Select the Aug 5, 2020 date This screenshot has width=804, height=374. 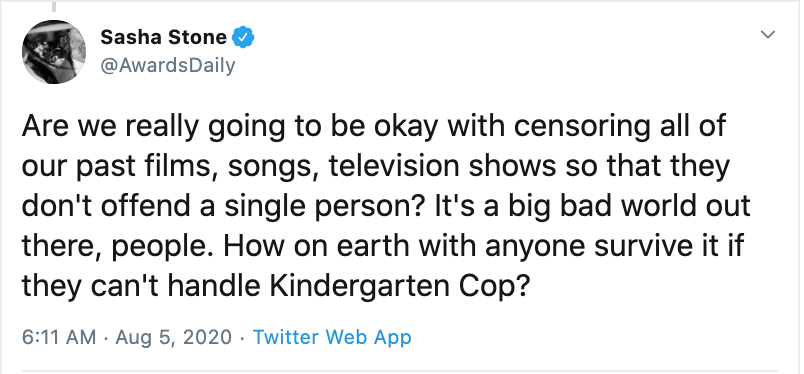[174, 338]
